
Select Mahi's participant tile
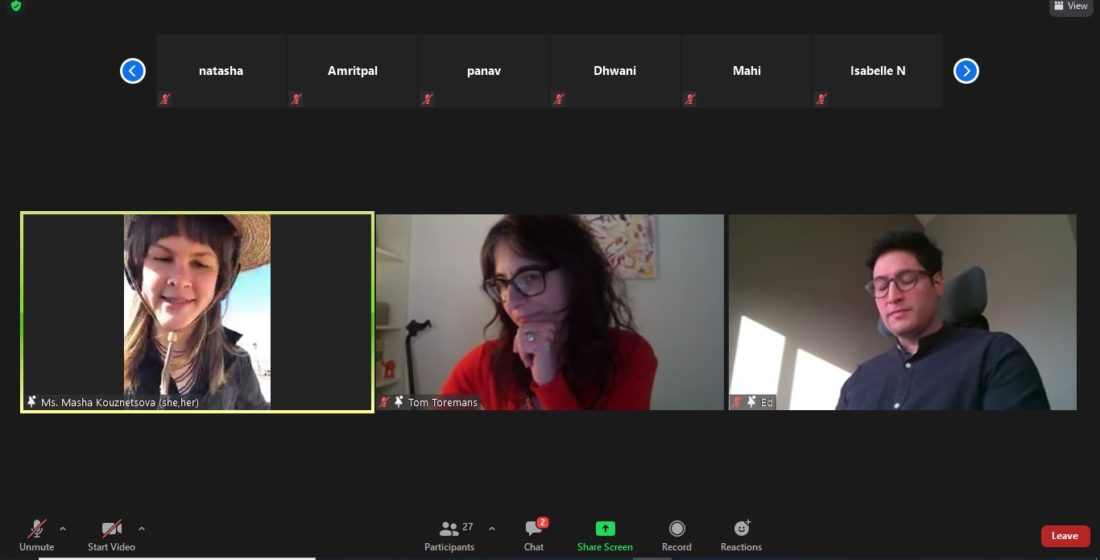[x=746, y=71]
